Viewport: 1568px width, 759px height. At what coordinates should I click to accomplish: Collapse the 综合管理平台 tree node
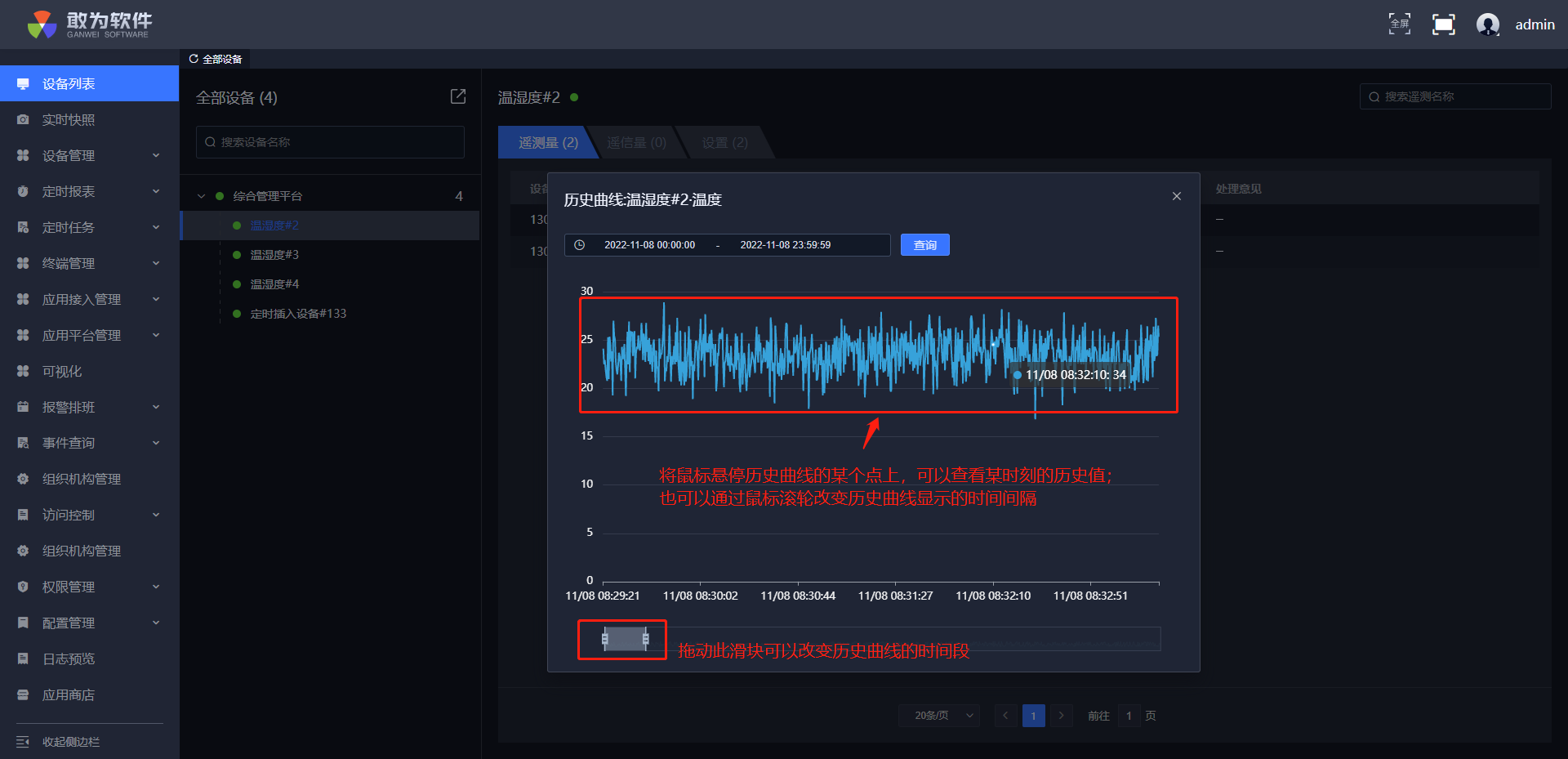pos(201,196)
